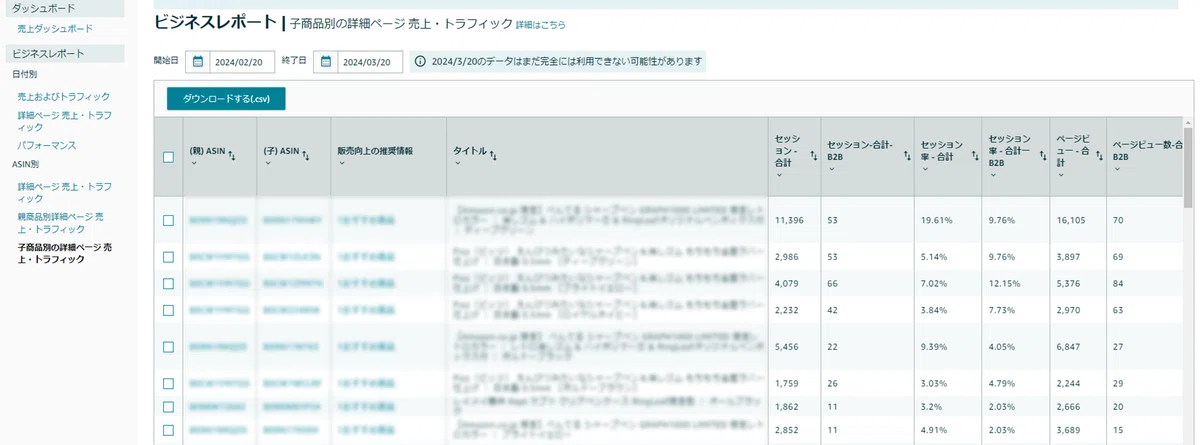
Task: Go to 売上ダッシュボード in sidebar
Action: [x=55, y=29]
